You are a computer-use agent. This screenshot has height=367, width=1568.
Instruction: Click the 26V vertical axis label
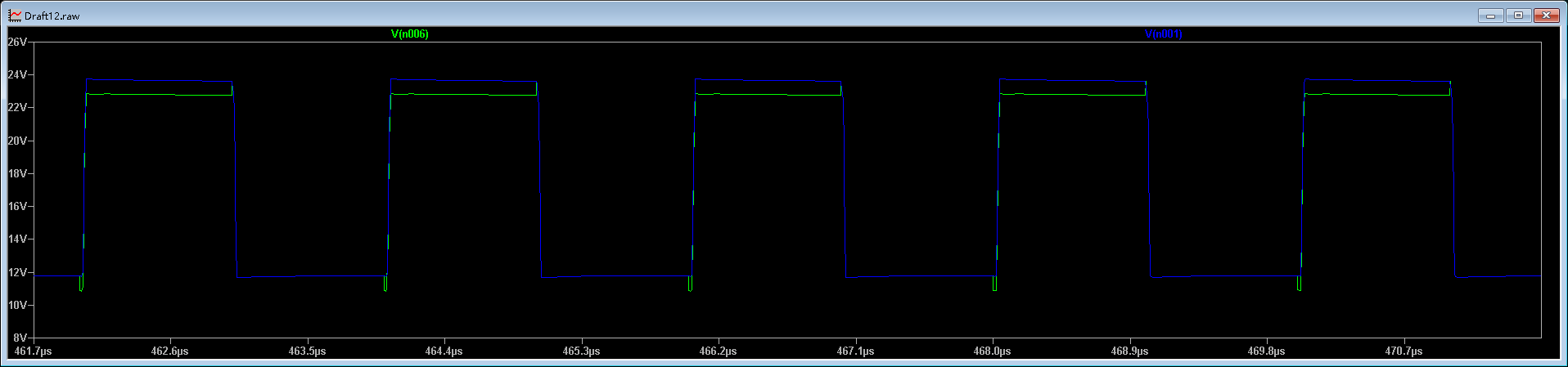(17, 42)
